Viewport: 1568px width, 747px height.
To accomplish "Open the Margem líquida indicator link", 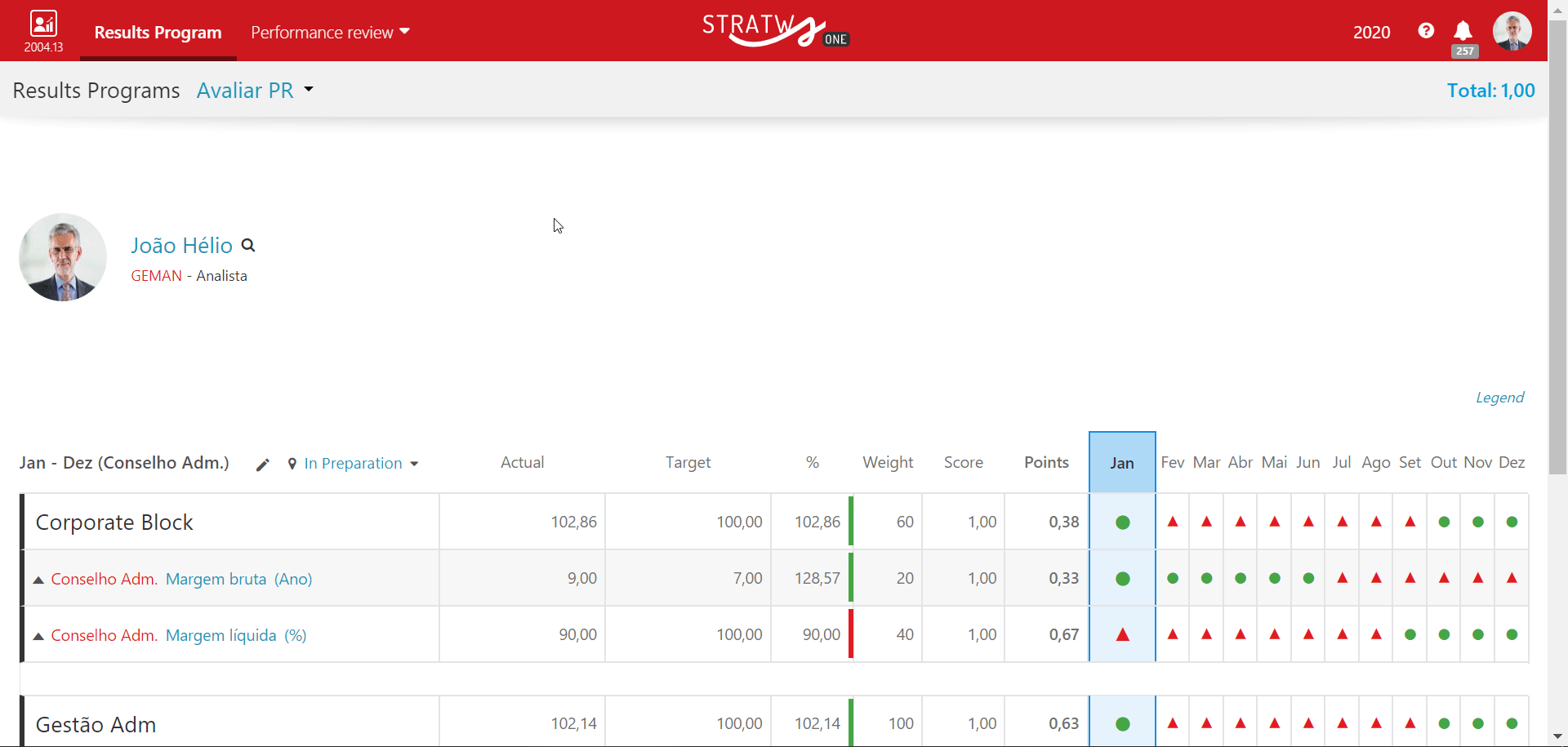I will (x=220, y=635).
